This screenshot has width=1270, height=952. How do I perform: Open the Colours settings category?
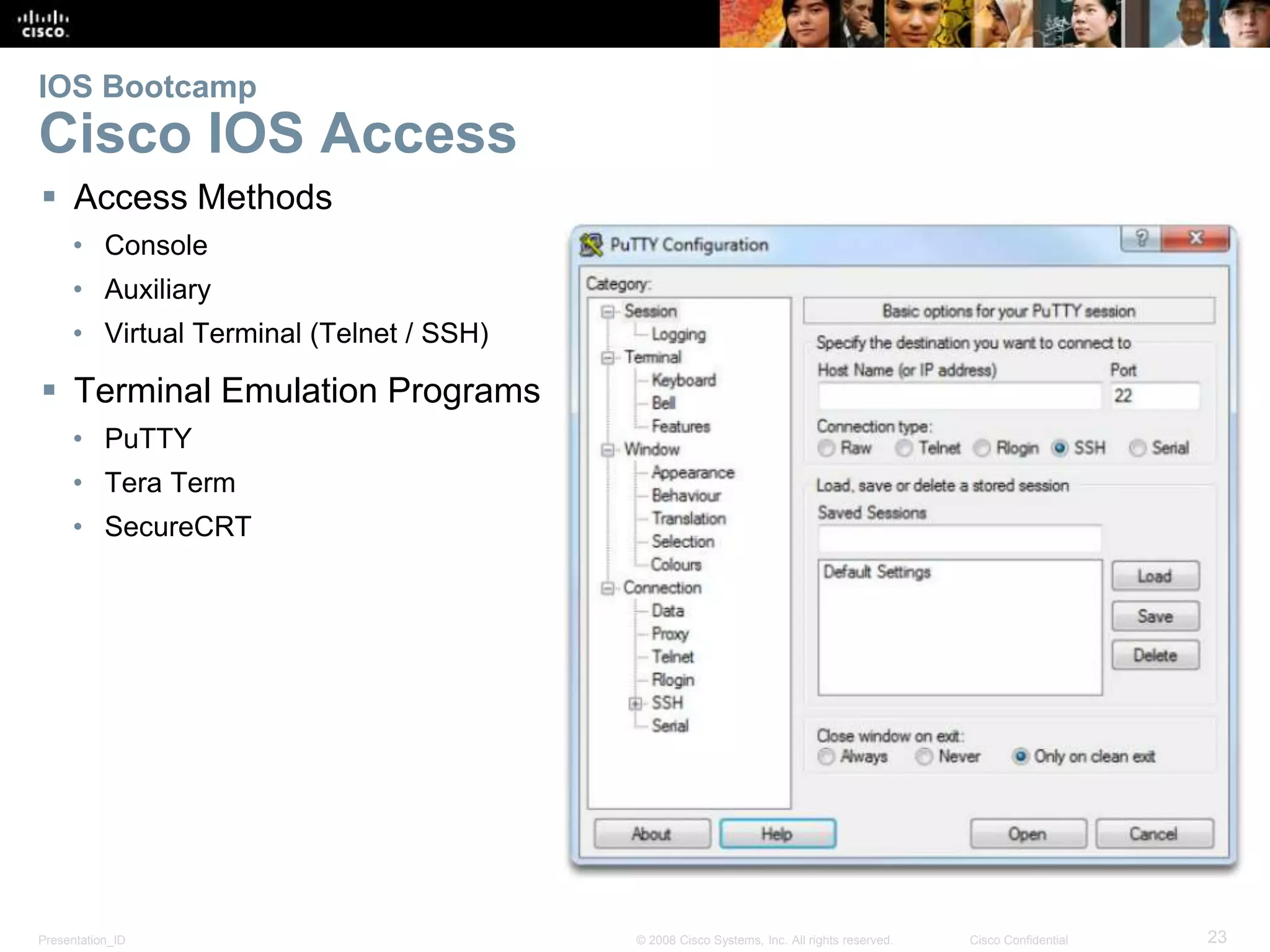point(676,565)
